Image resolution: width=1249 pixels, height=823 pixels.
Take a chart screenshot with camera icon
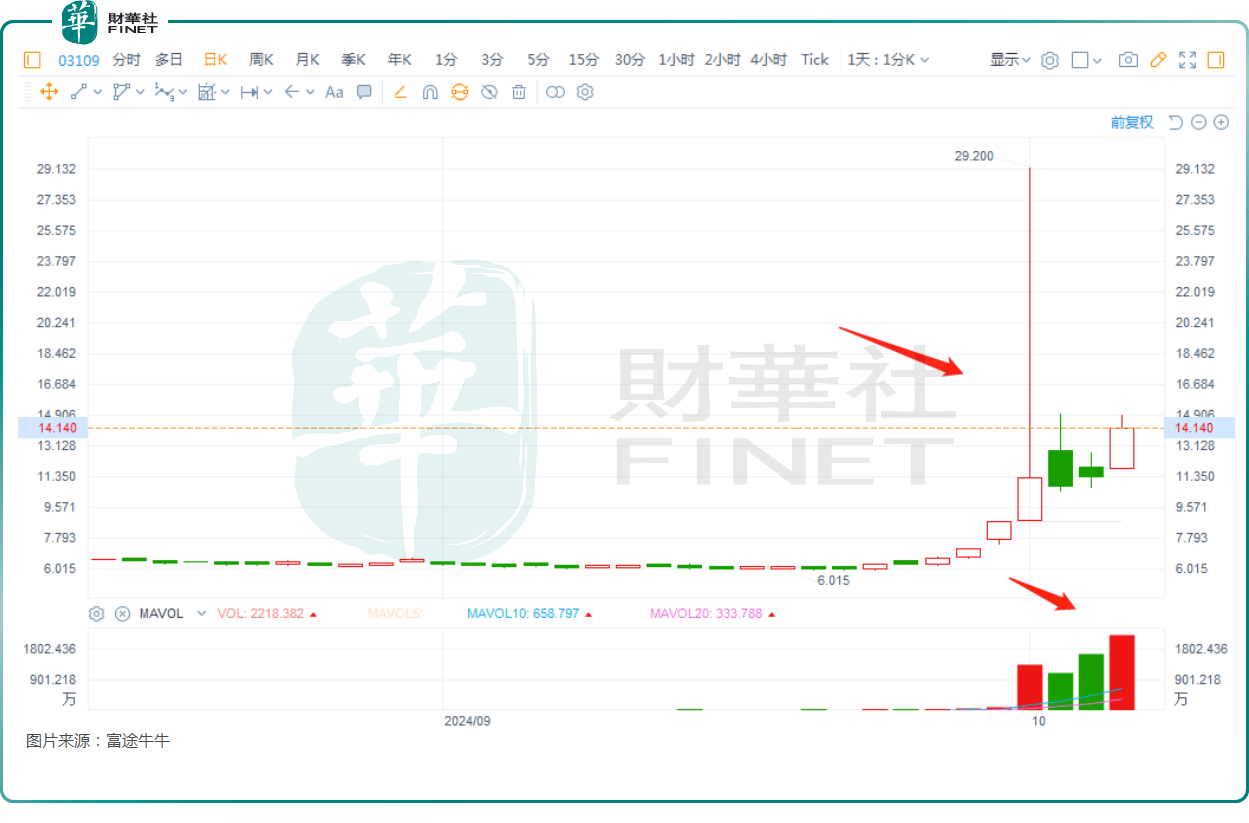tap(1128, 60)
